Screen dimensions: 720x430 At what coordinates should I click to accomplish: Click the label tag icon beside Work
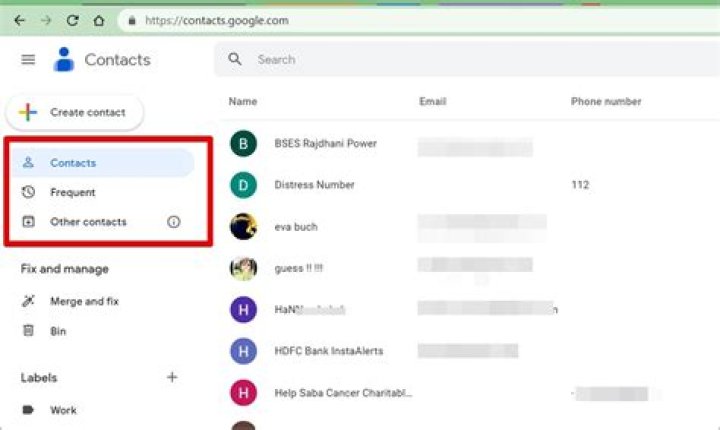(x=28, y=410)
